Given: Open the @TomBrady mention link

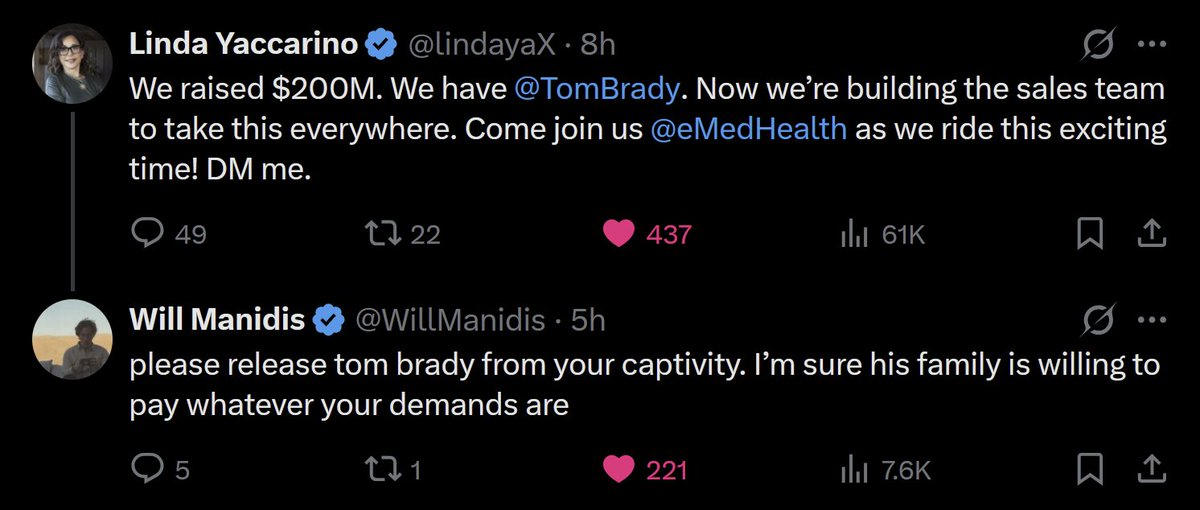Looking at the screenshot, I should tap(597, 89).
